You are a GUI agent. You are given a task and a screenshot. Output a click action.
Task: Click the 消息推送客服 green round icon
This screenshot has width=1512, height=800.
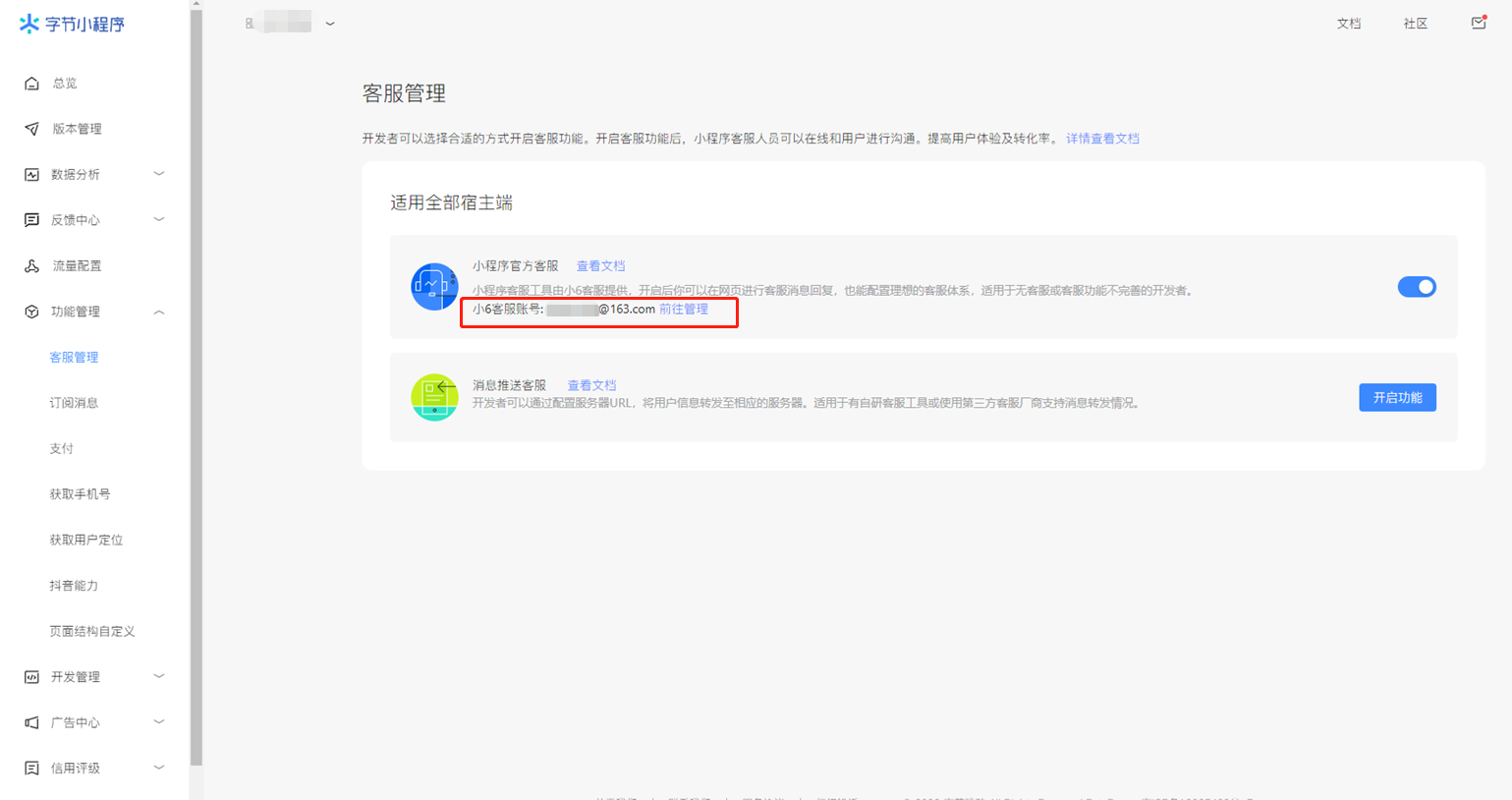click(434, 397)
